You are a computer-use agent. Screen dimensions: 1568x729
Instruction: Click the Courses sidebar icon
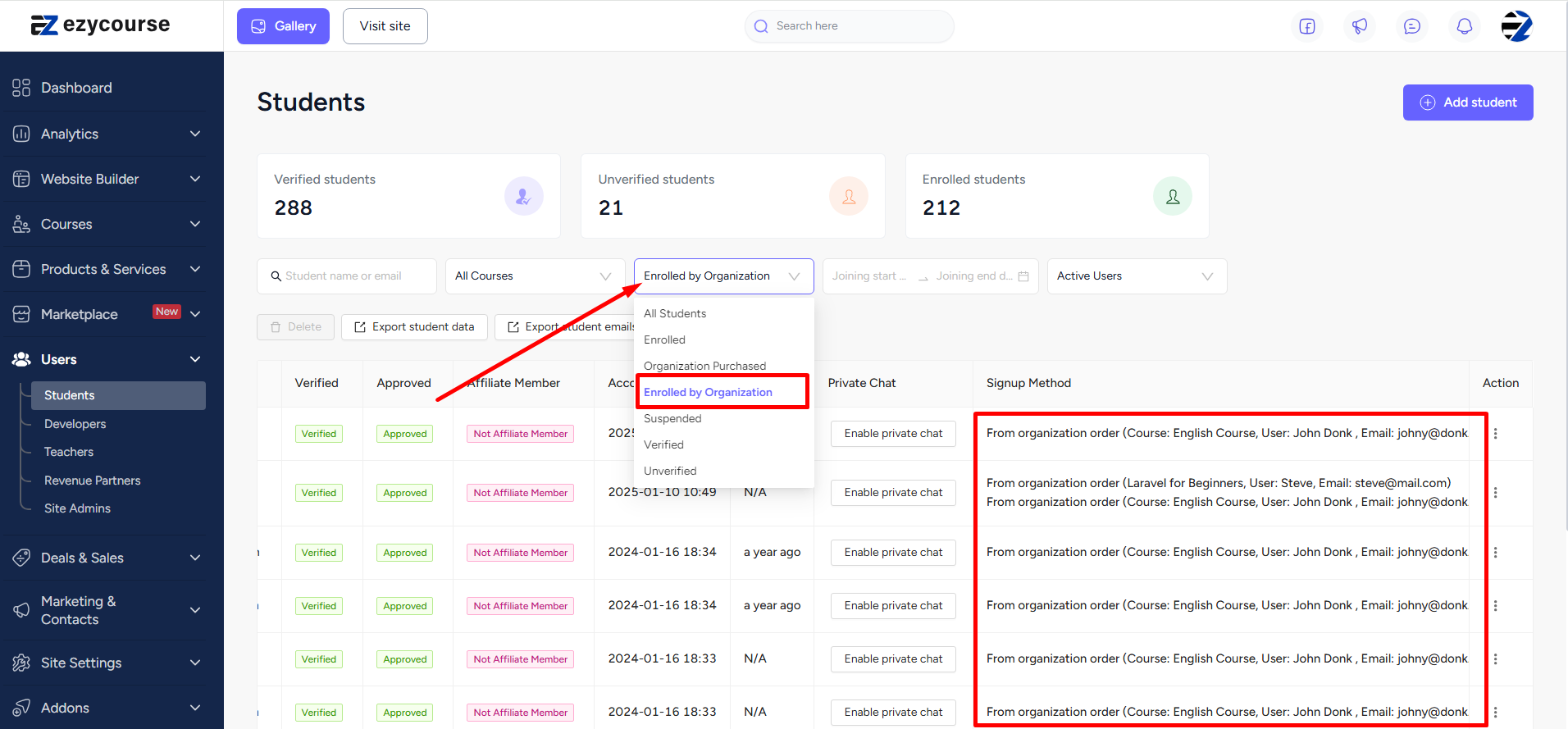[21, 224]
